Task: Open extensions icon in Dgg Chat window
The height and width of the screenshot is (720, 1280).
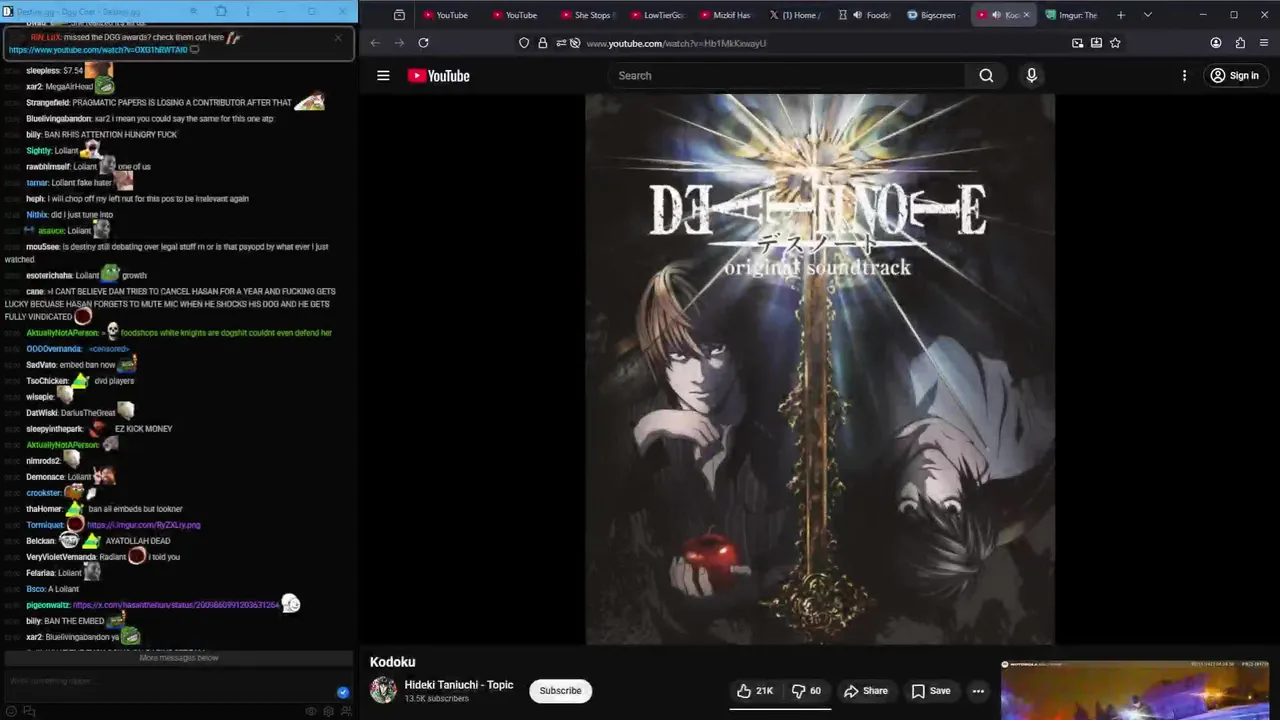Action: 221,11
